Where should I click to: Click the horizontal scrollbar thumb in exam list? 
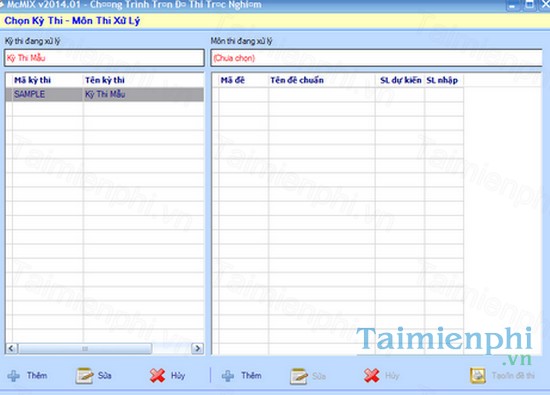[85, 348]
